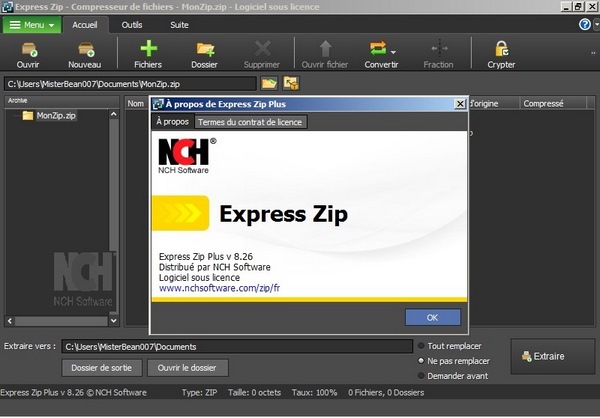Click Dossier de sortie button
600x418 pixels.
click(x=102, y=367)
